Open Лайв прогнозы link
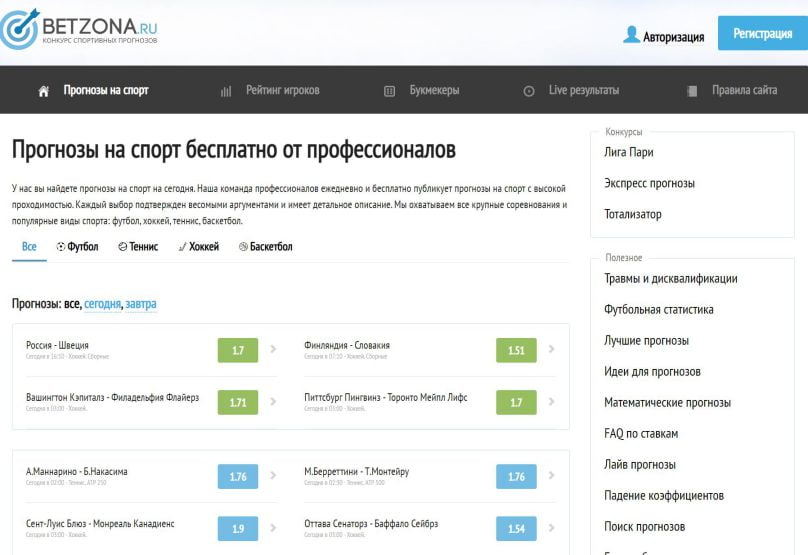The image size is (808, 555). [x=639, y=465]
